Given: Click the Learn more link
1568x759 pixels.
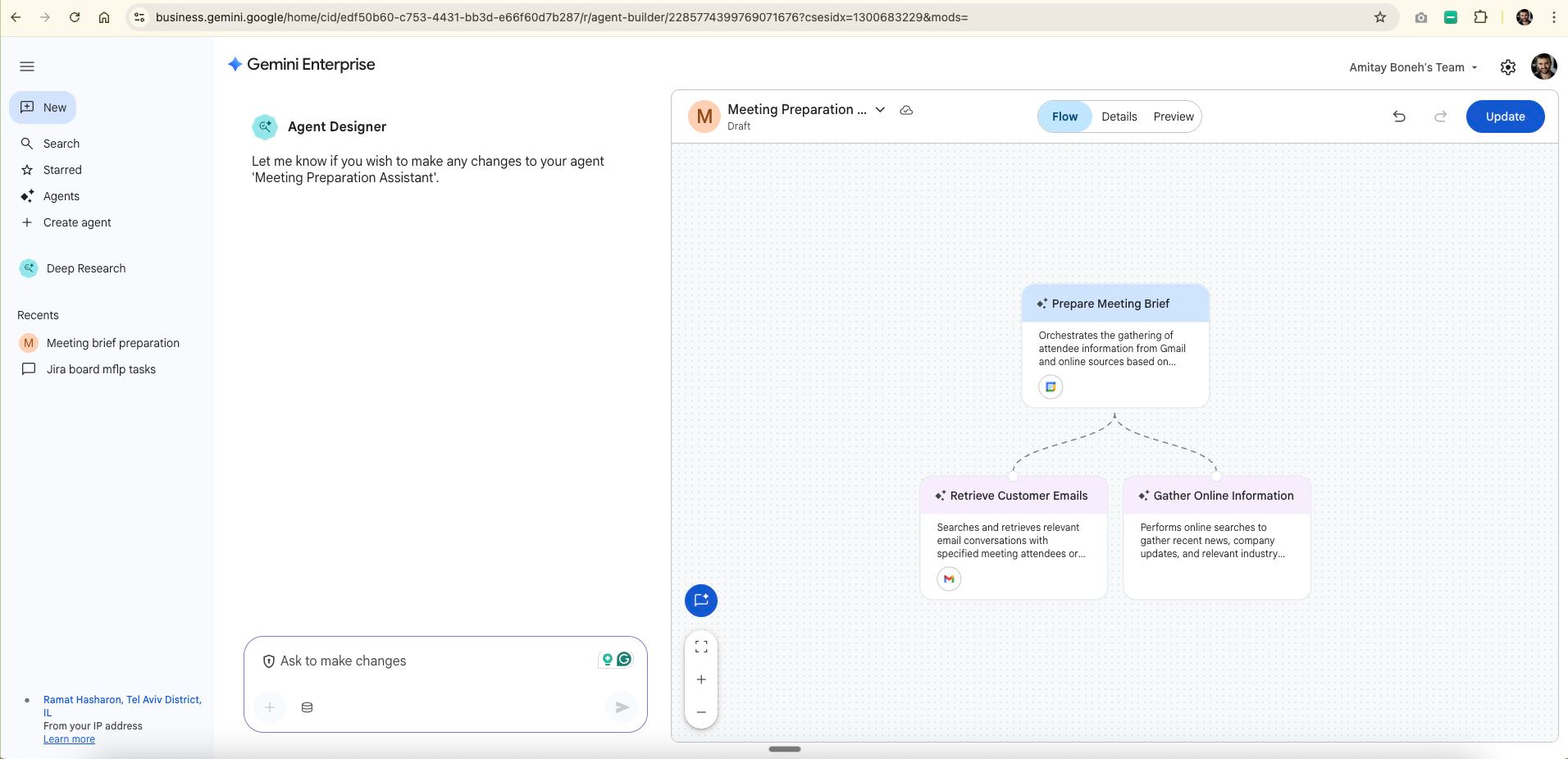Looking at the screenshot, I should coord(69,739).
